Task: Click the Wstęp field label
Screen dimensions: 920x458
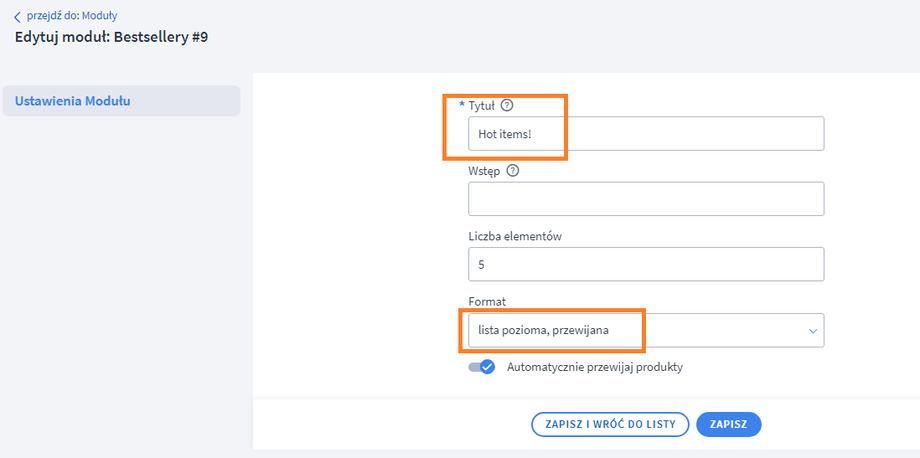Action: 484,171
